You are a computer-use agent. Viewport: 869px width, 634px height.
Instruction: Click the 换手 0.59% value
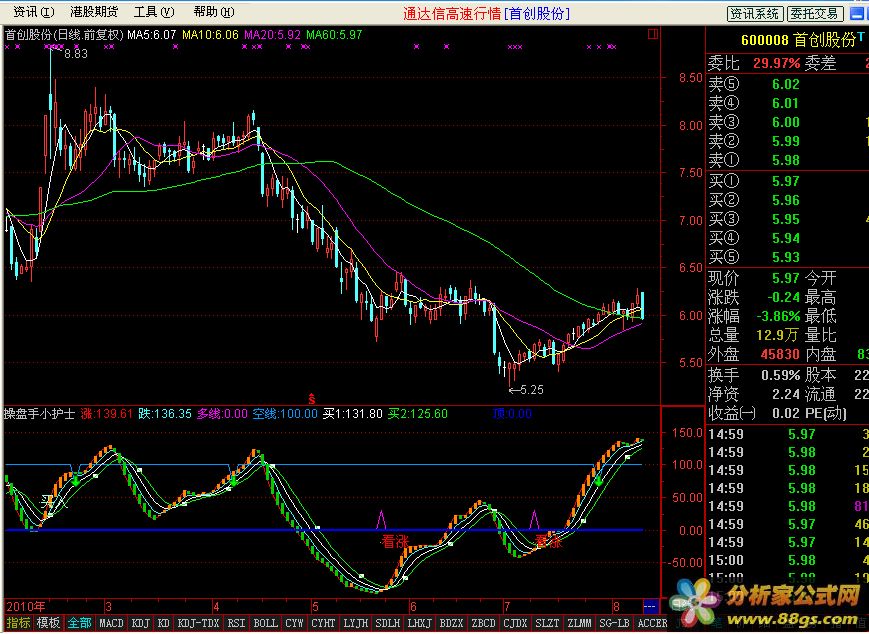pyautogui.click(x=780, y=375)
